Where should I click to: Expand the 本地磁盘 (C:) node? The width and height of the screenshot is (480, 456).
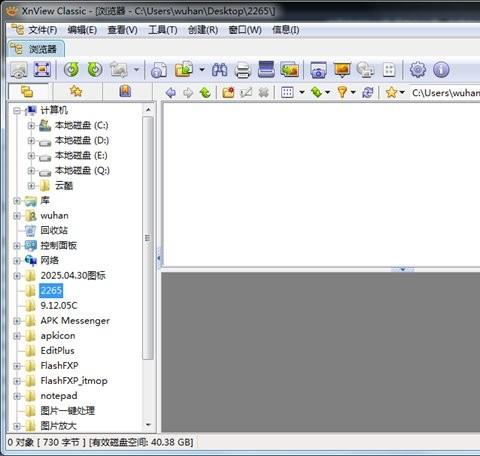click(x=31, y=125)
